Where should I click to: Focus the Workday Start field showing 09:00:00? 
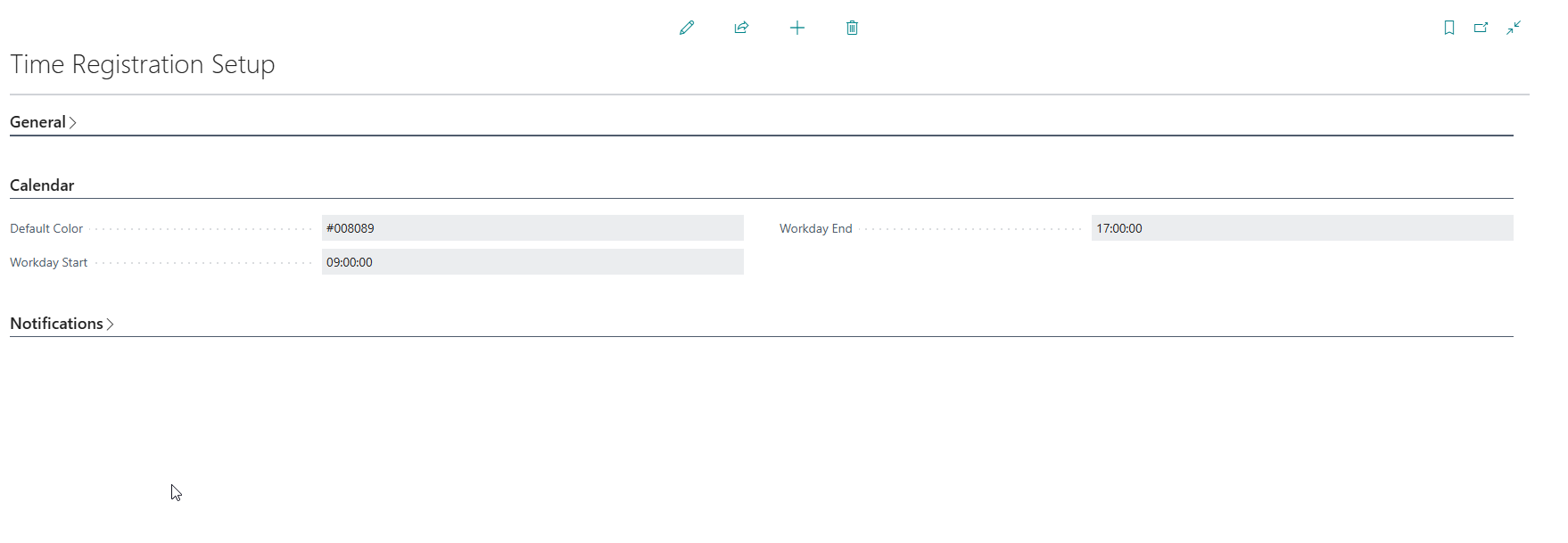532,262
